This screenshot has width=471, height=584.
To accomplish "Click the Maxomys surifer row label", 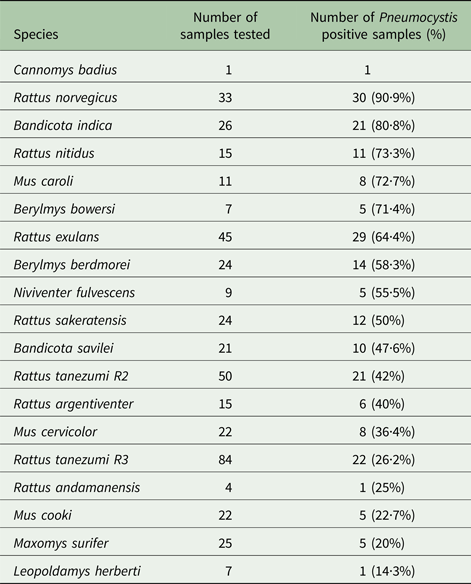I will tap(61, 543).
